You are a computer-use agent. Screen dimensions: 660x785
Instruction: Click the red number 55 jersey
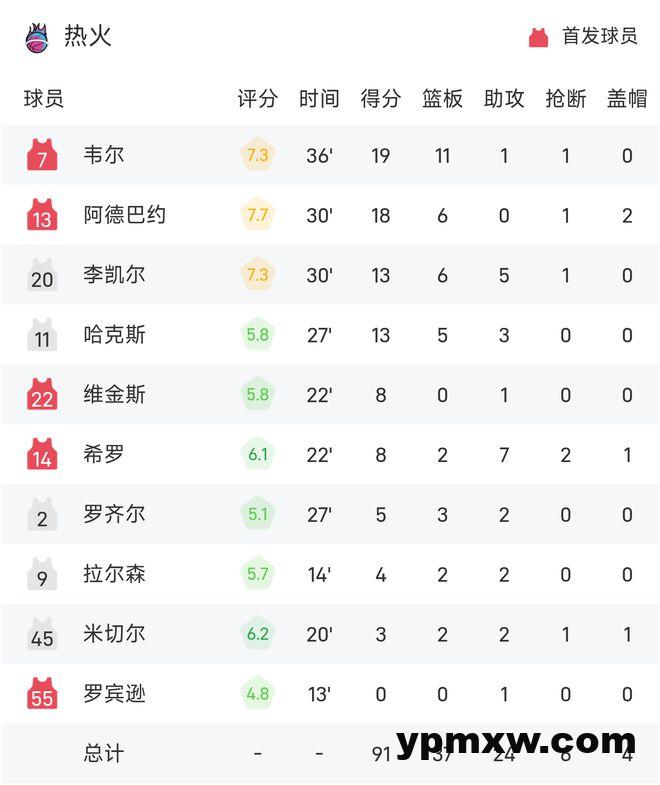click(42, 693)
